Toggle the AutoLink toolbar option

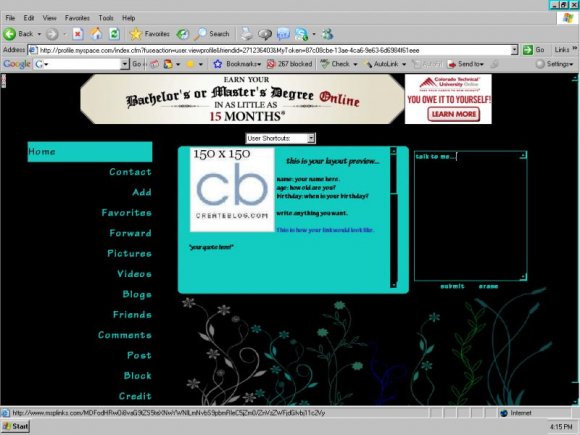385,64
